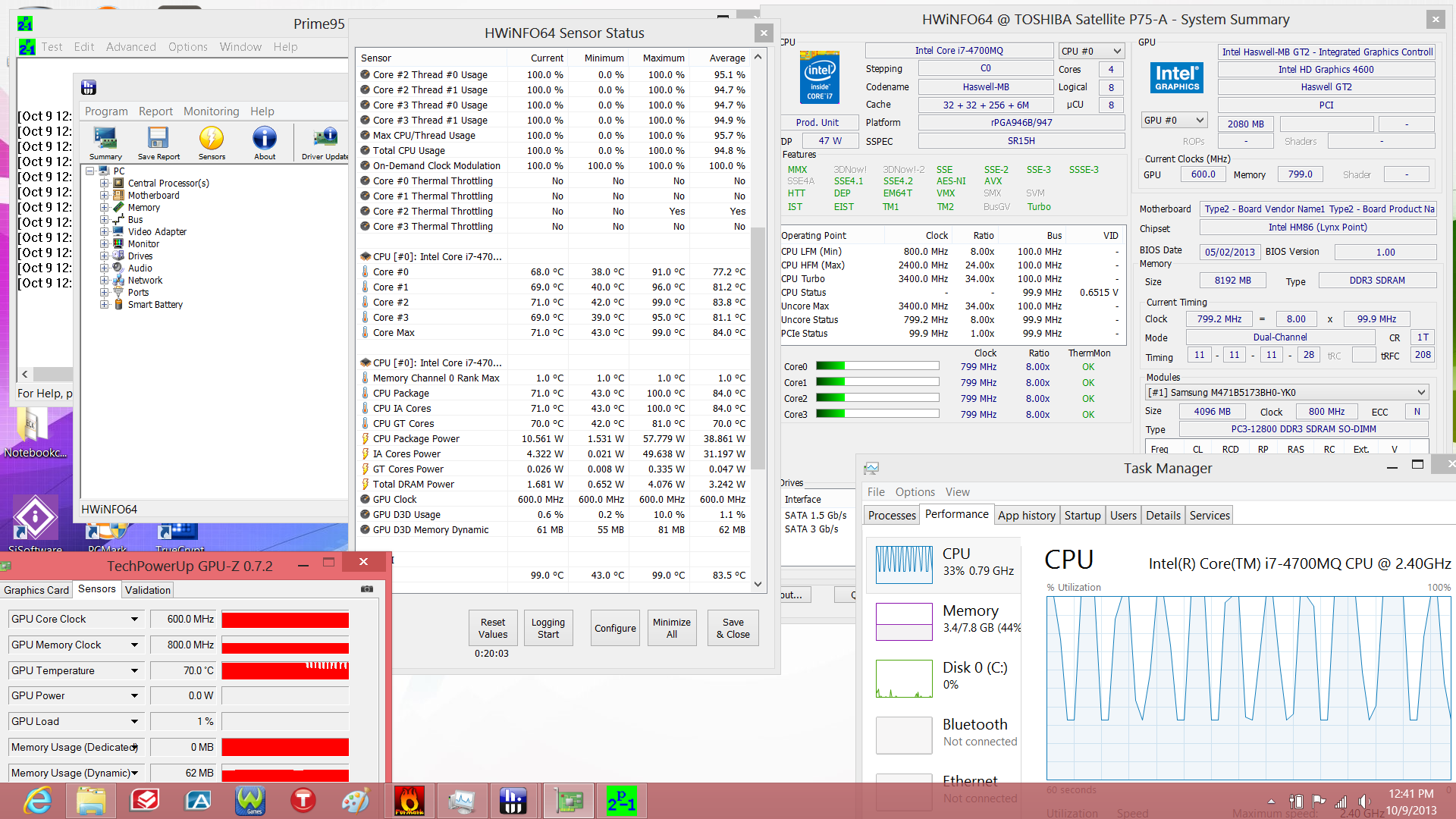Click the Minimize All button
Viewport: 1456px width, 819px height.
[672, 628]
